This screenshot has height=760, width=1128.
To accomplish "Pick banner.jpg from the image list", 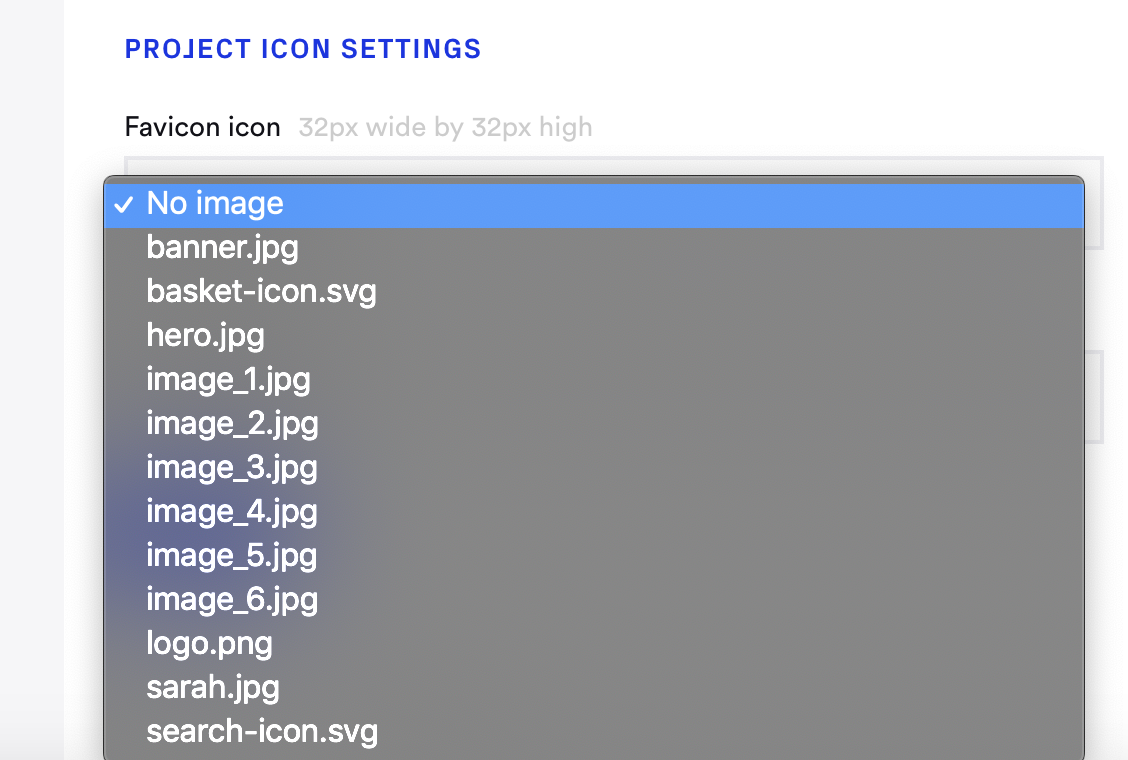I will pyautogui.click(x=222, y=247).
